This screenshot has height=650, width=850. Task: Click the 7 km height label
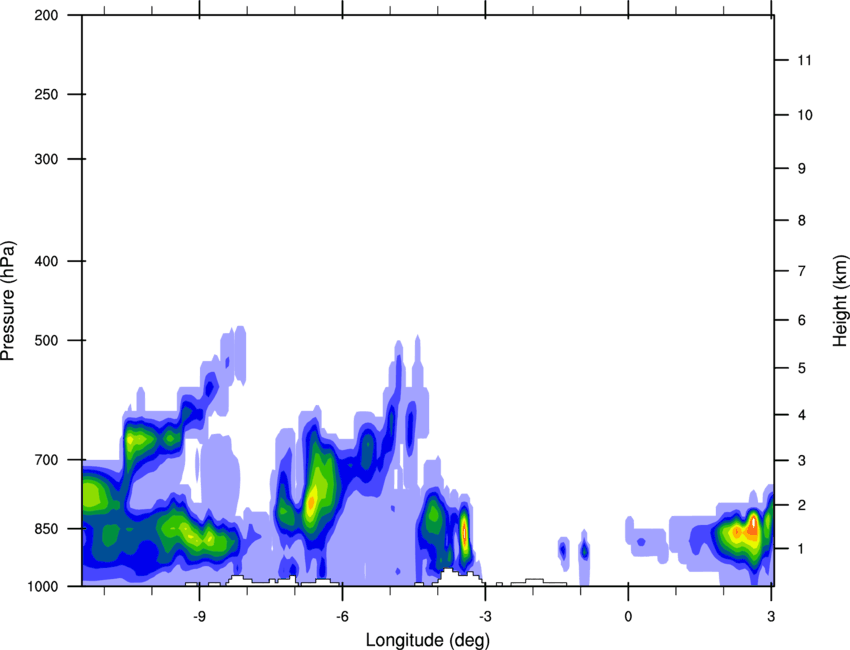click(802, 271)
